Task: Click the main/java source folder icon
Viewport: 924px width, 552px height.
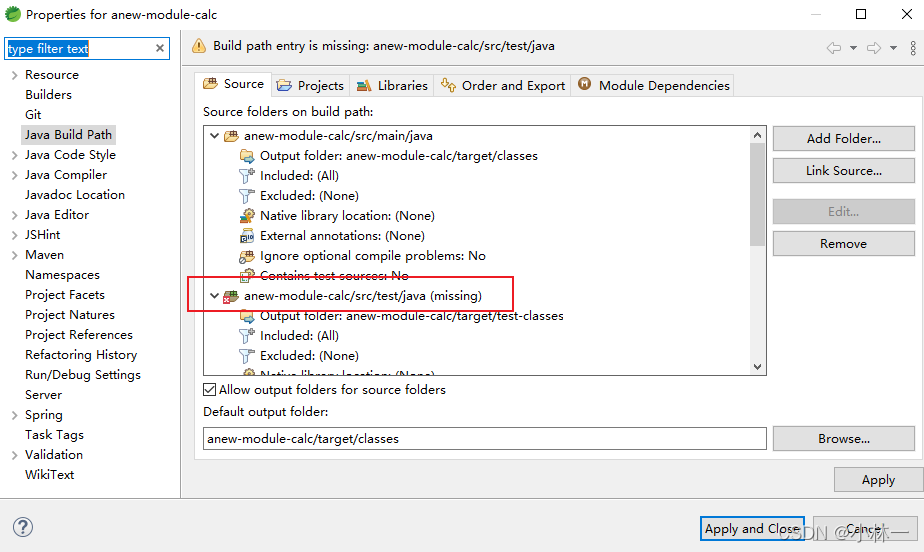Action: (231, 136)
